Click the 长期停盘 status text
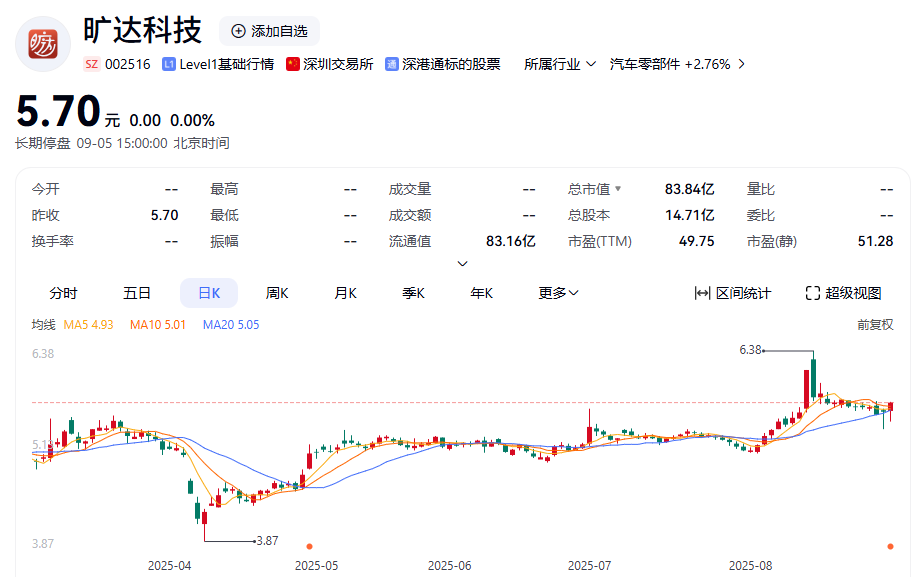 [43, 143]
